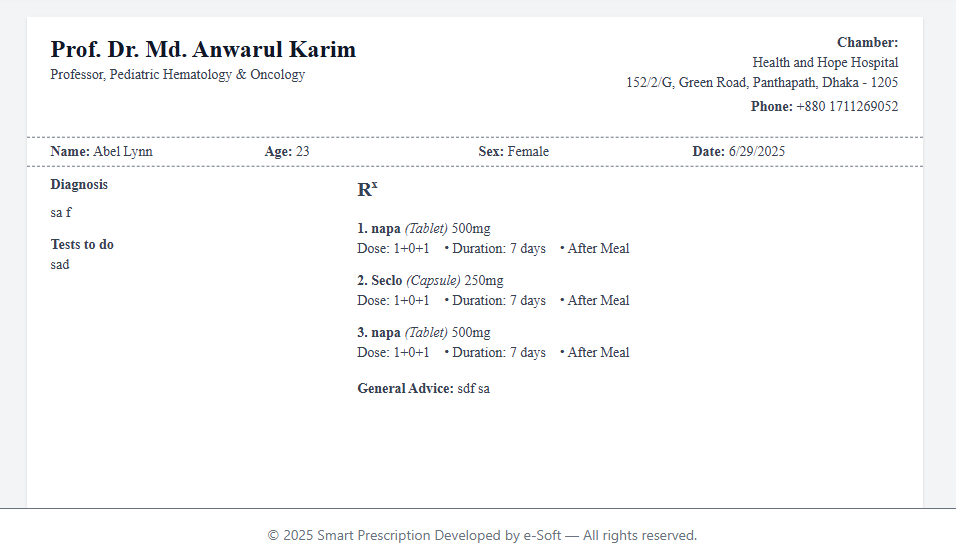Screen dimensions: 956x552
Task: Click the Date 6/29/2025 field
Action: (739, 152)
